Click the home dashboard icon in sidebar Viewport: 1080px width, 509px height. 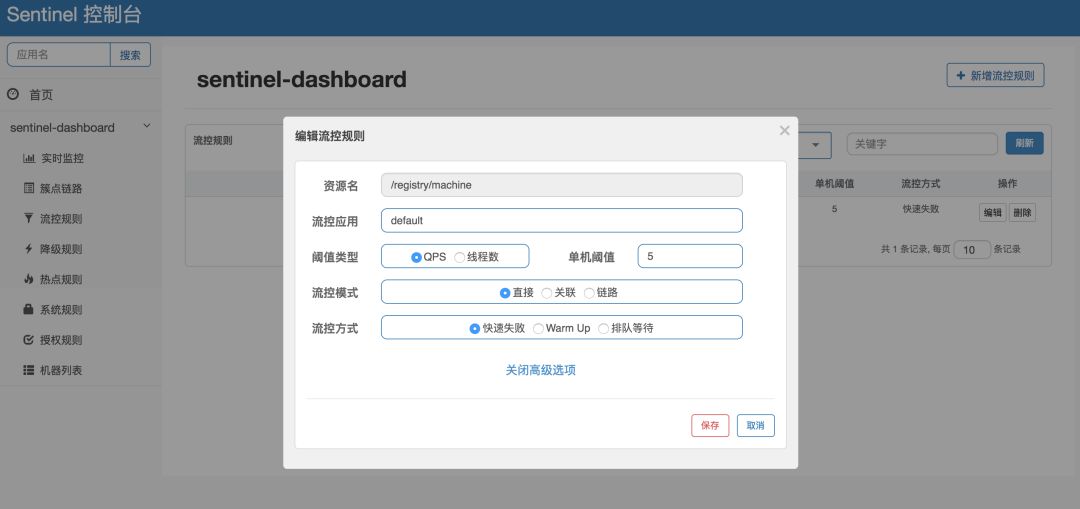click(12, 94)
